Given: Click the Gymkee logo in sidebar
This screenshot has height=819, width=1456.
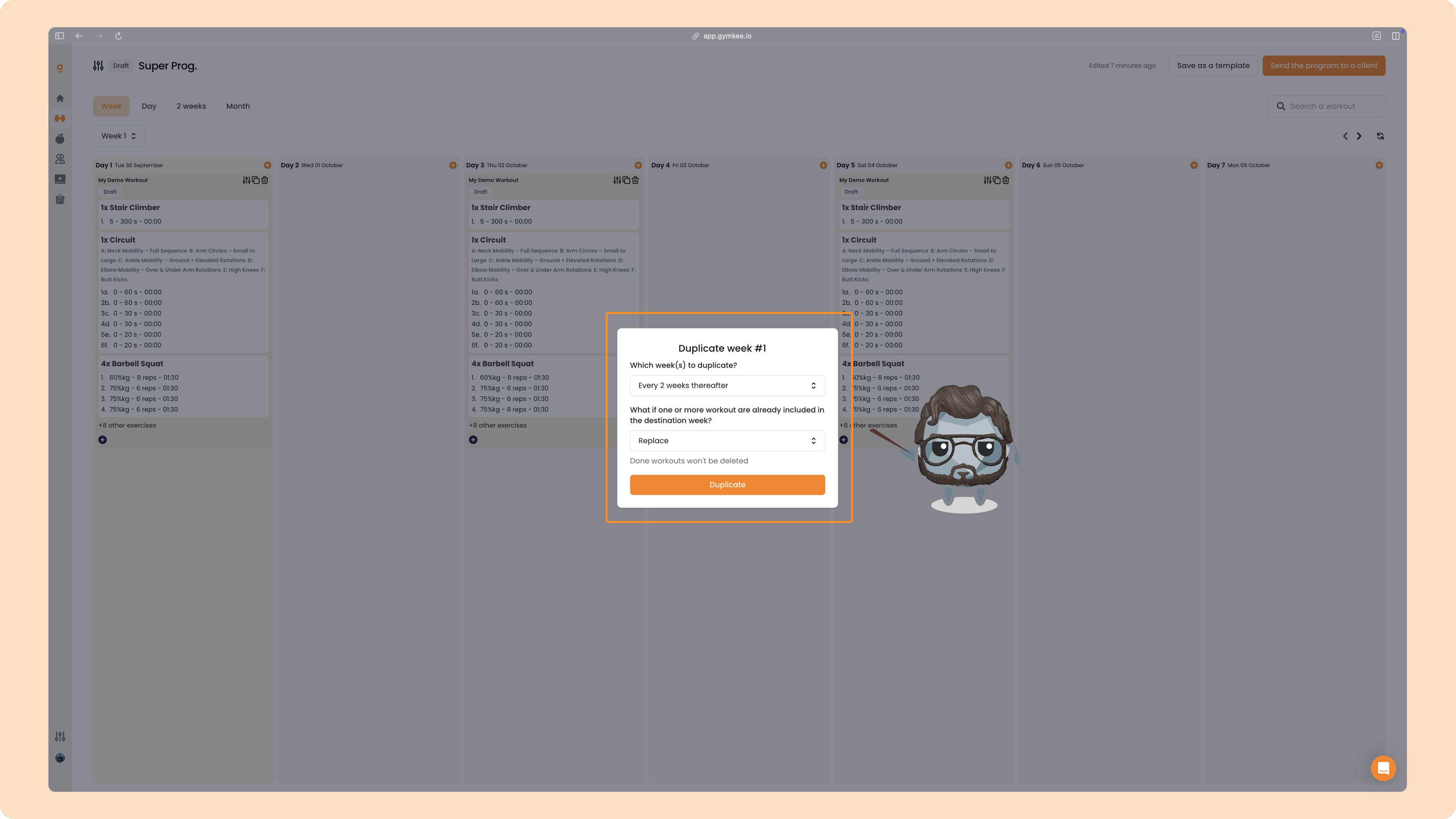Looking at the screenshot, I should [60, 68].
